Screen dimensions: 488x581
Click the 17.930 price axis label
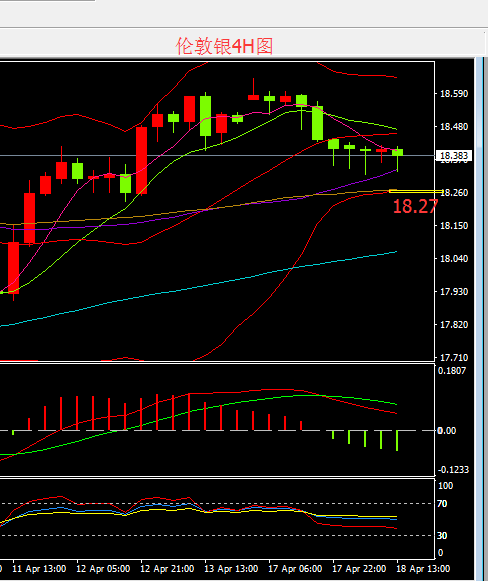point(454,292)
